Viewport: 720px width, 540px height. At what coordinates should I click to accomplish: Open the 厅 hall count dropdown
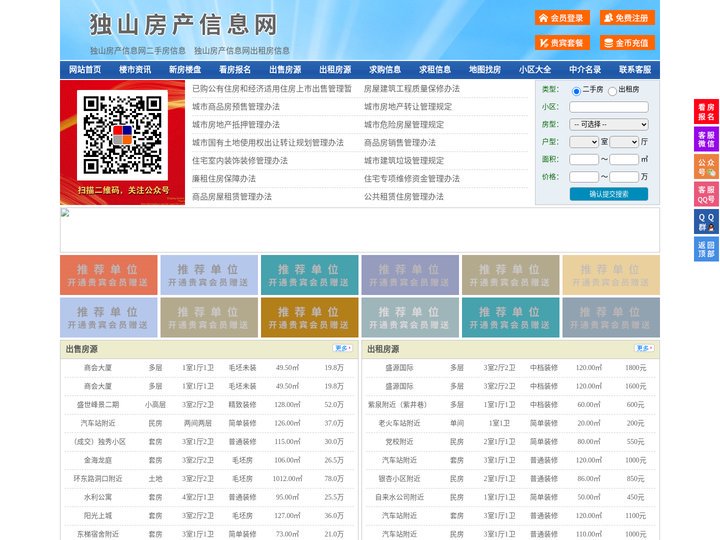[x=624, y=142]
